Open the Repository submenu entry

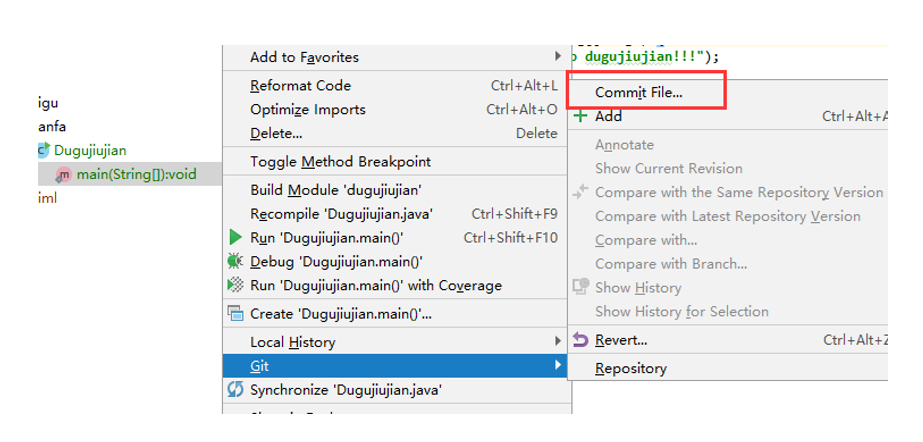point(630,368)
